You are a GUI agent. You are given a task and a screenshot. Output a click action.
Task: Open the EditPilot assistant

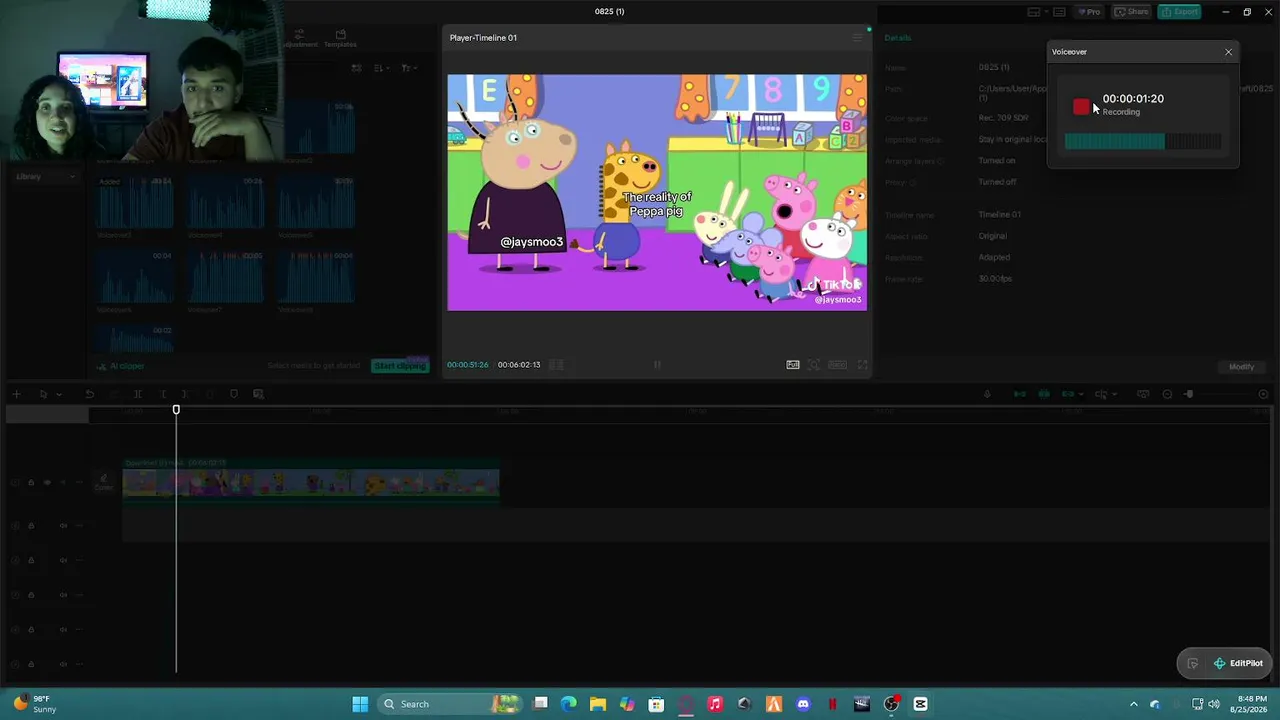point(1238,663)
